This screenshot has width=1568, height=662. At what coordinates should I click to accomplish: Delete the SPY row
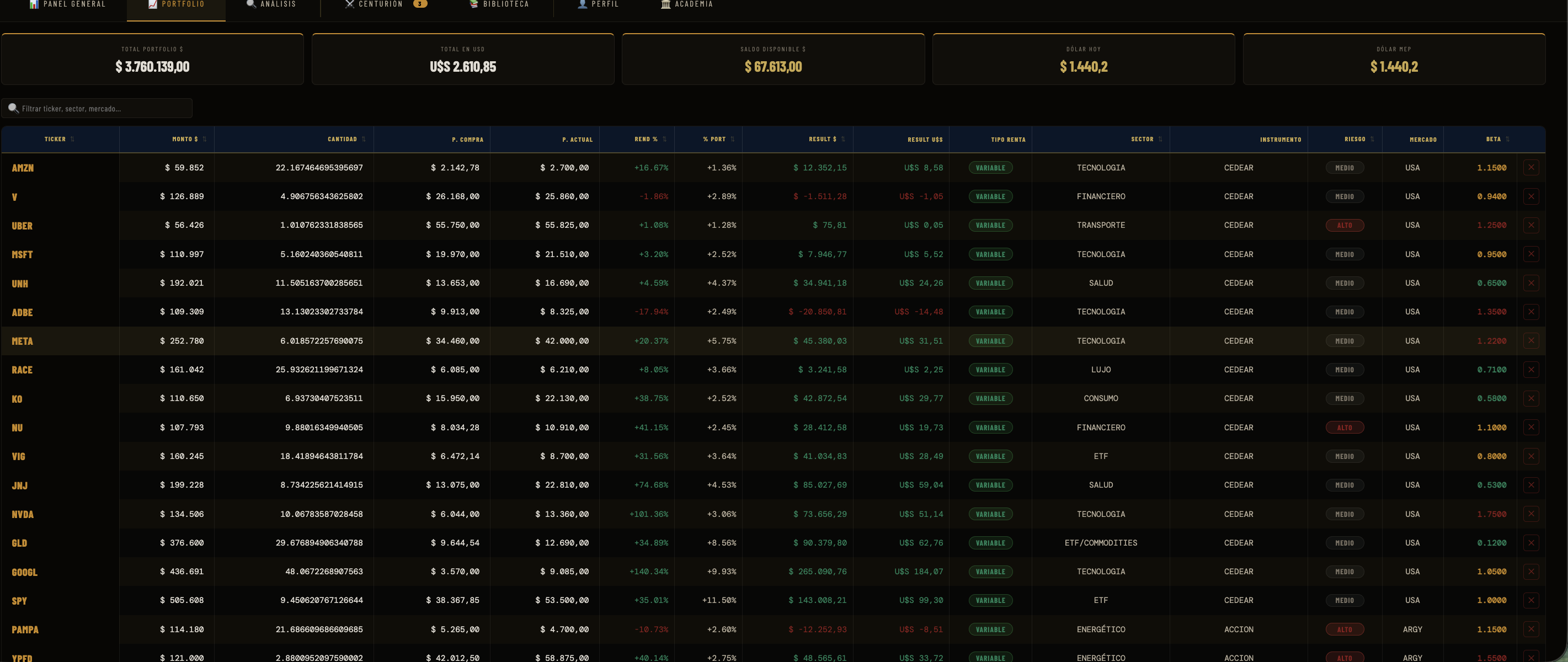pyautogui.click(x=1531, y=601)
